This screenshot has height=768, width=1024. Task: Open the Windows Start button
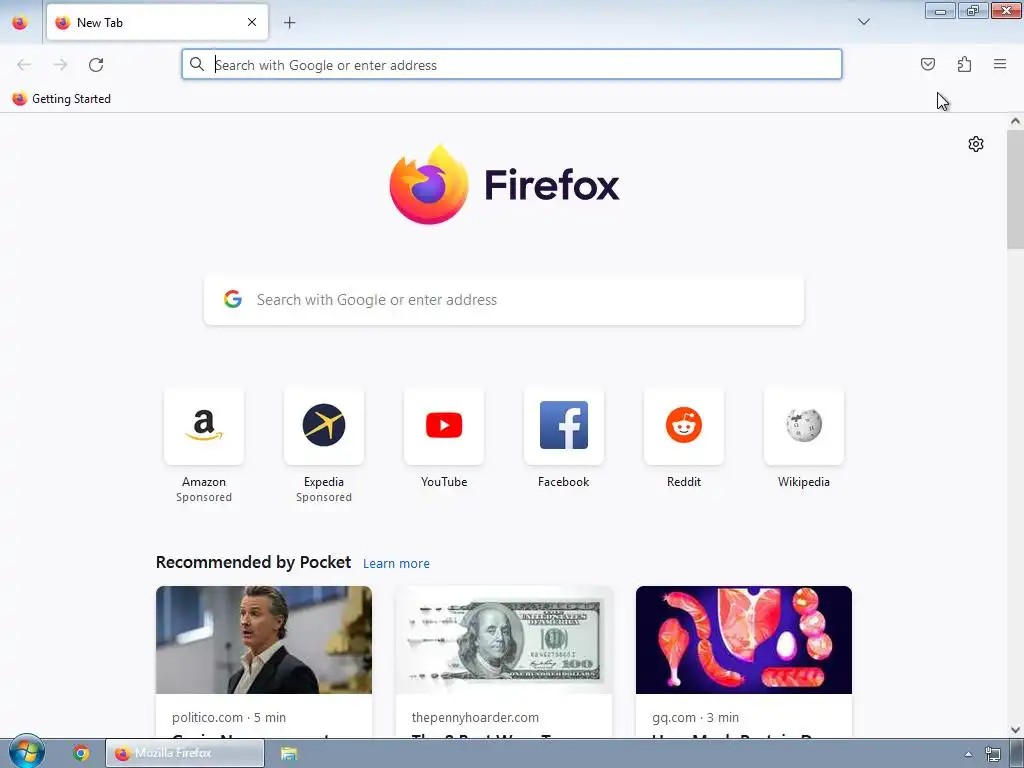tap(26, 752)
